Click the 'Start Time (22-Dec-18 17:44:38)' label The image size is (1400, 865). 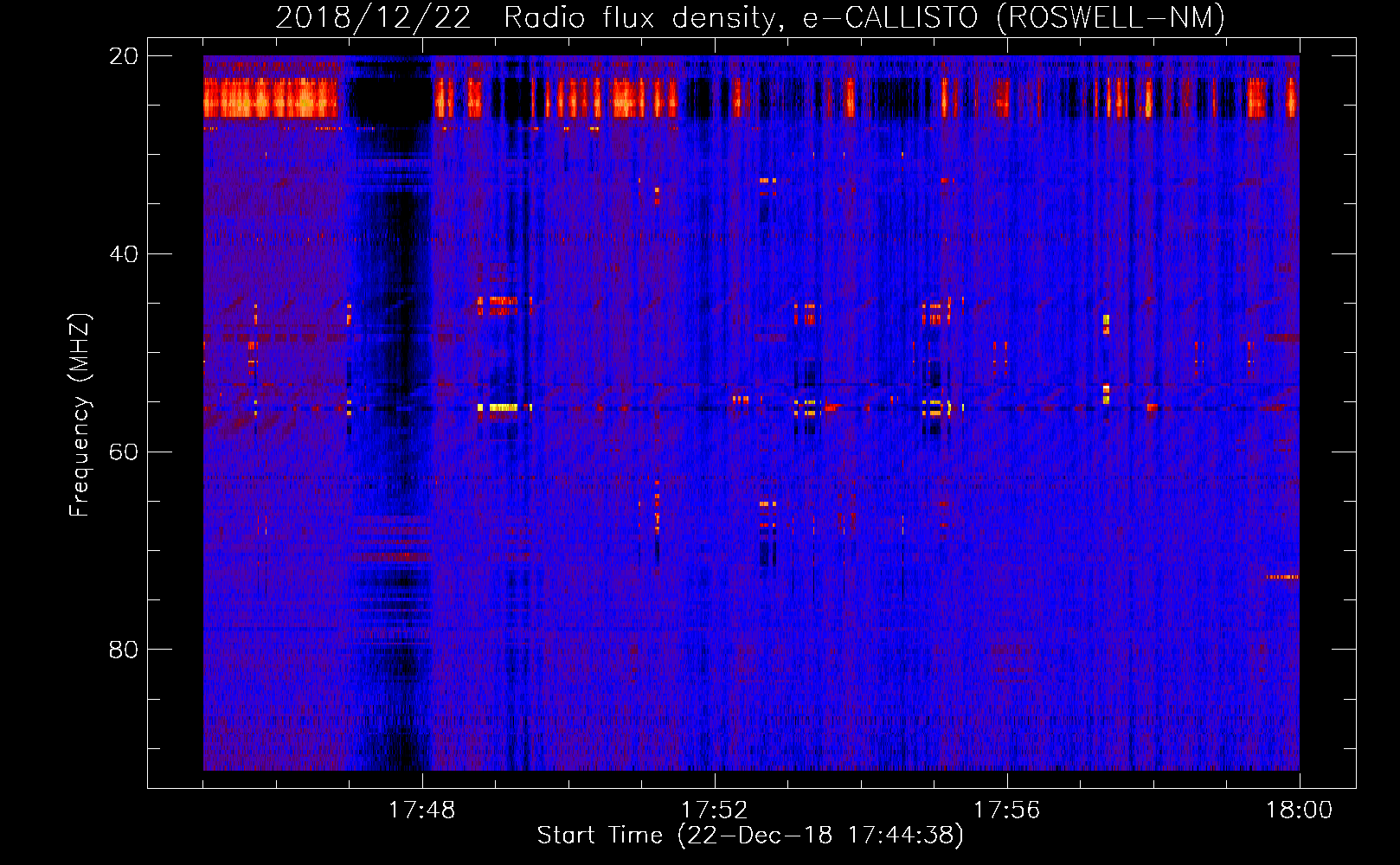click(750, 836)
